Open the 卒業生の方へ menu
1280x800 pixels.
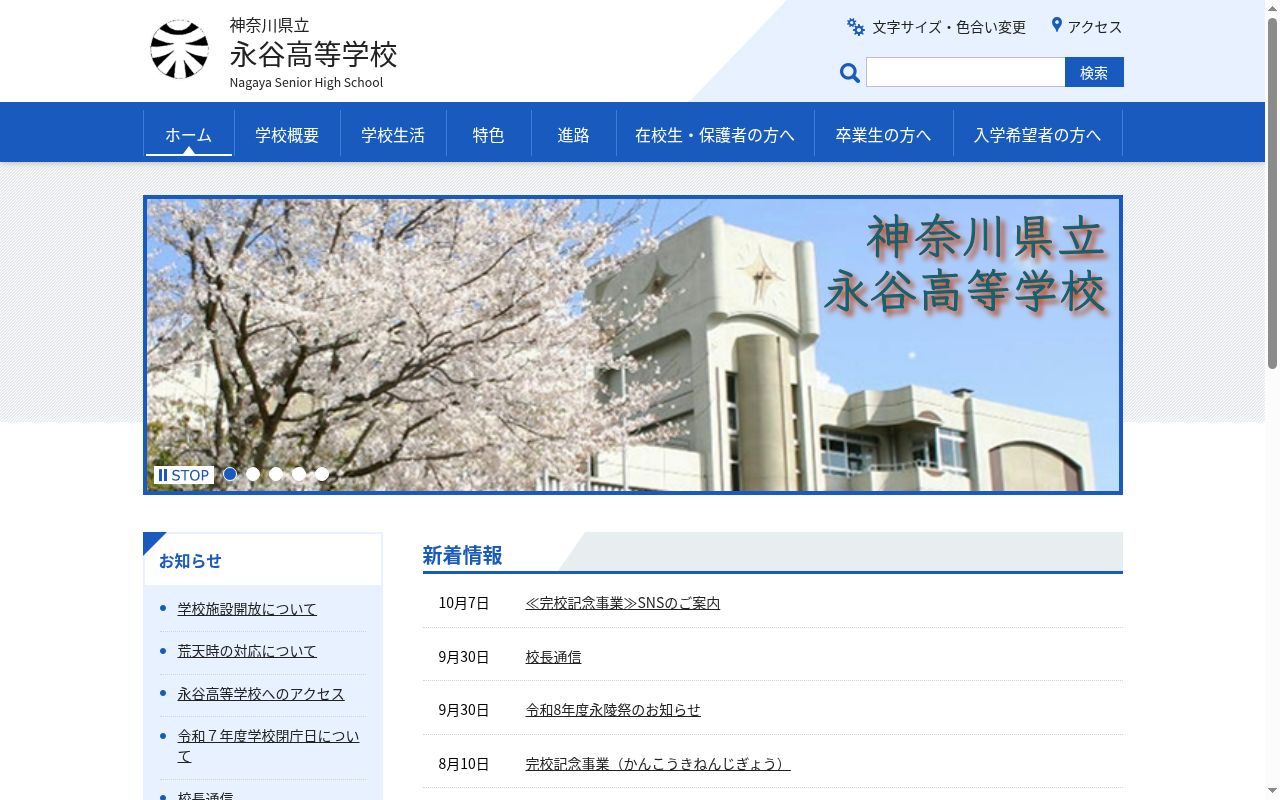[883, 134]
